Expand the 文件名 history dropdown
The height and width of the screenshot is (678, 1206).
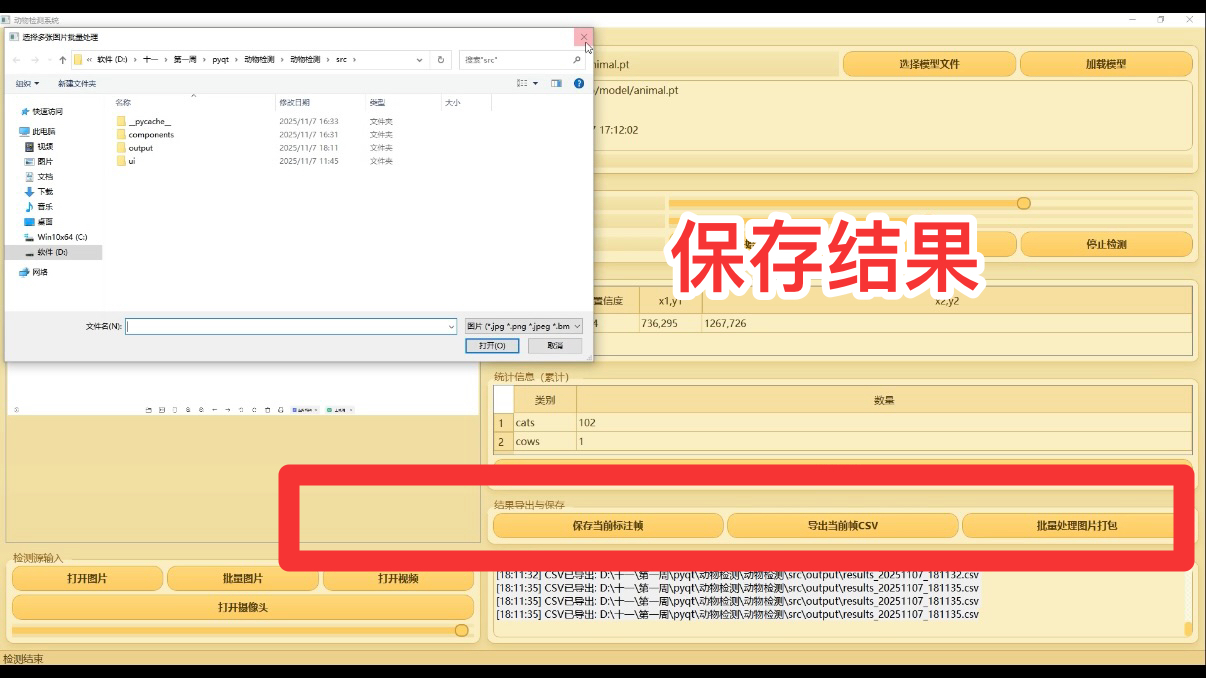coord(451,326)
